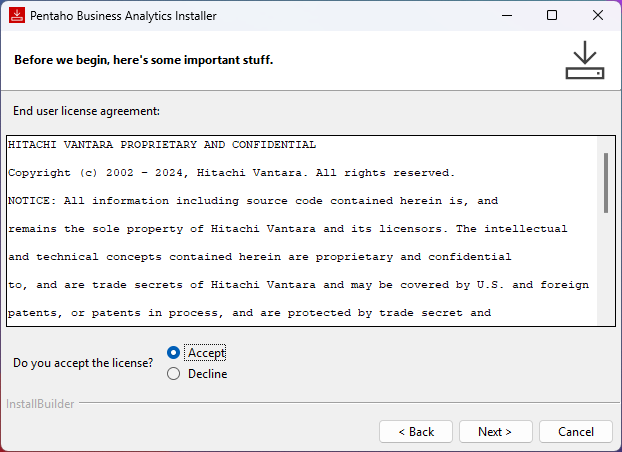Minimize the installer window
The height and width of the screenshot is (452, 622).
[507, 16]
